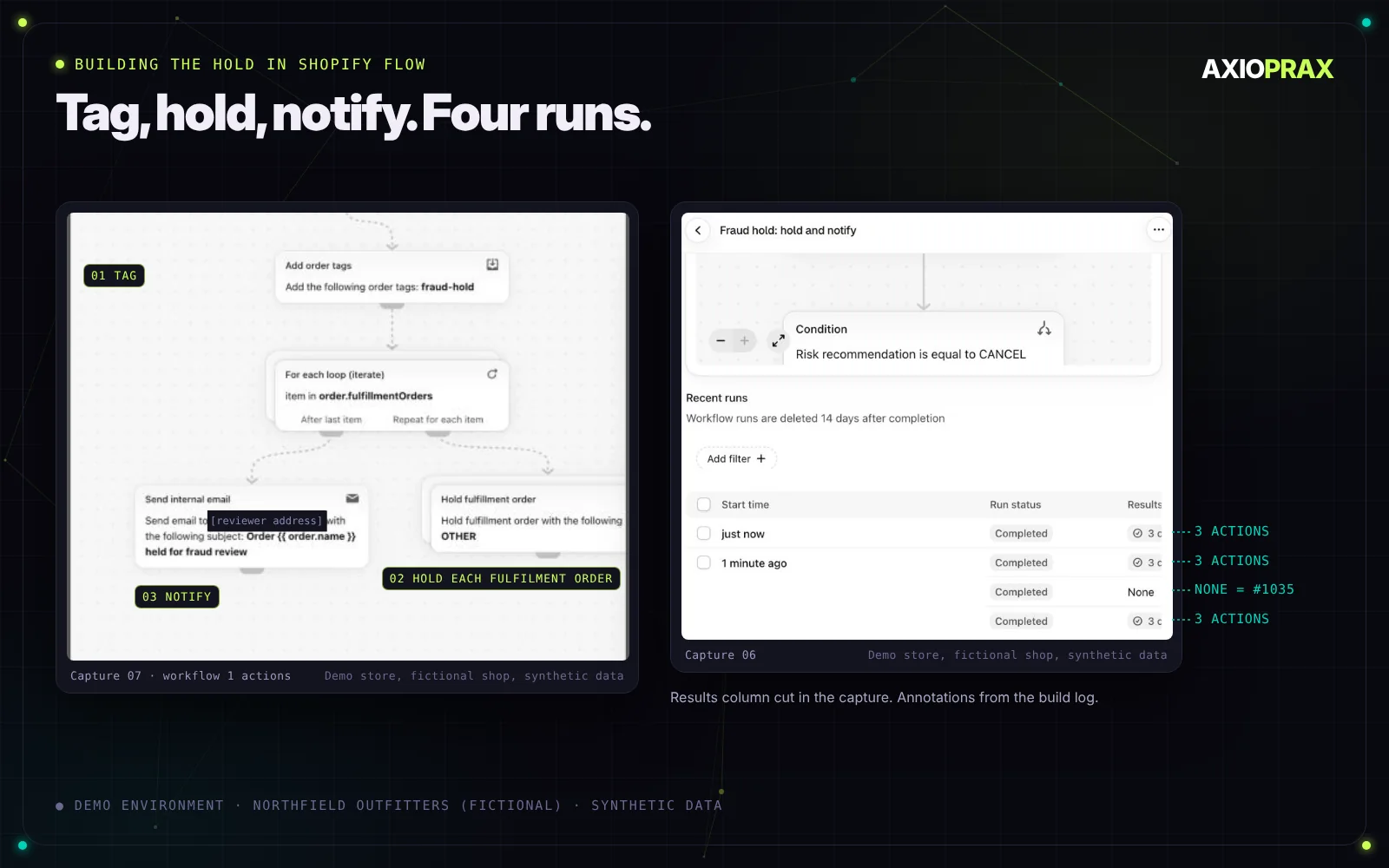Viewport: 1389px width, 868px height.
Task: Click the 'Add order tags' step title
Action: 319,266
